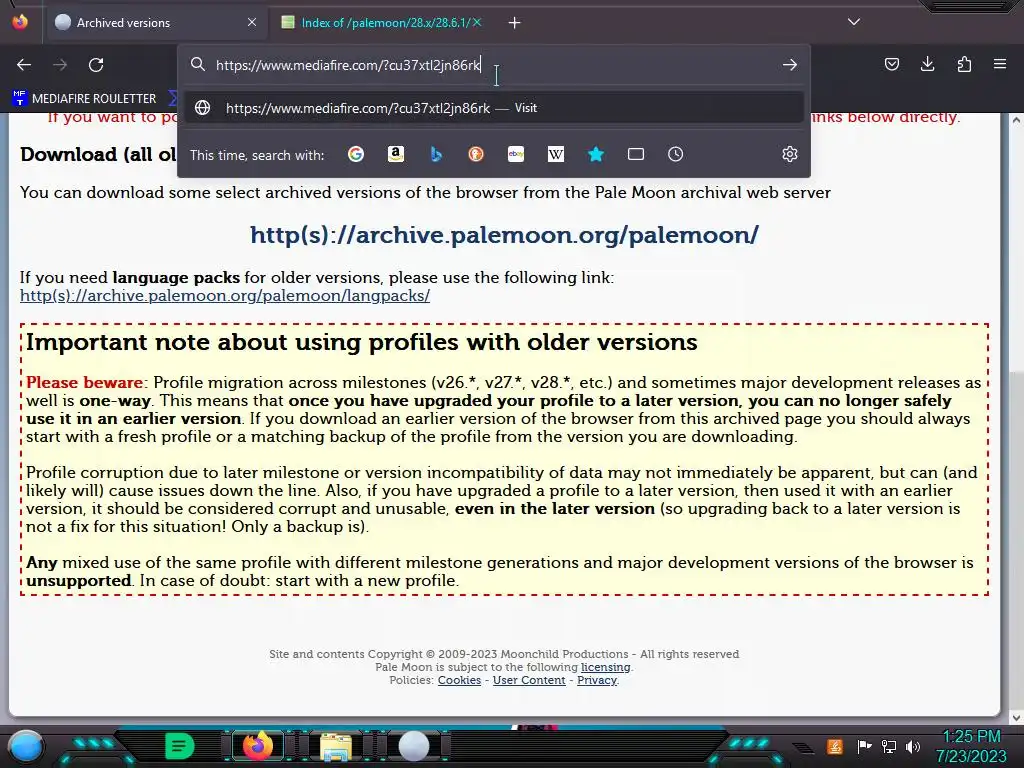Viewport: 1024px width, 768px height.
Task: Reload the current page
Action: point(96,65)
